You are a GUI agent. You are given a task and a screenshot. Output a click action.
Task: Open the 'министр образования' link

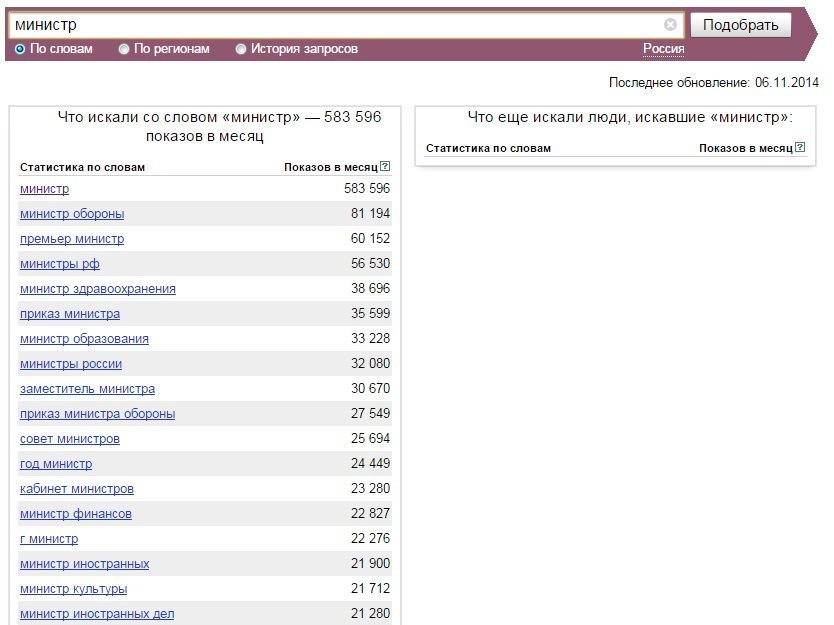[x=85, y=339]
